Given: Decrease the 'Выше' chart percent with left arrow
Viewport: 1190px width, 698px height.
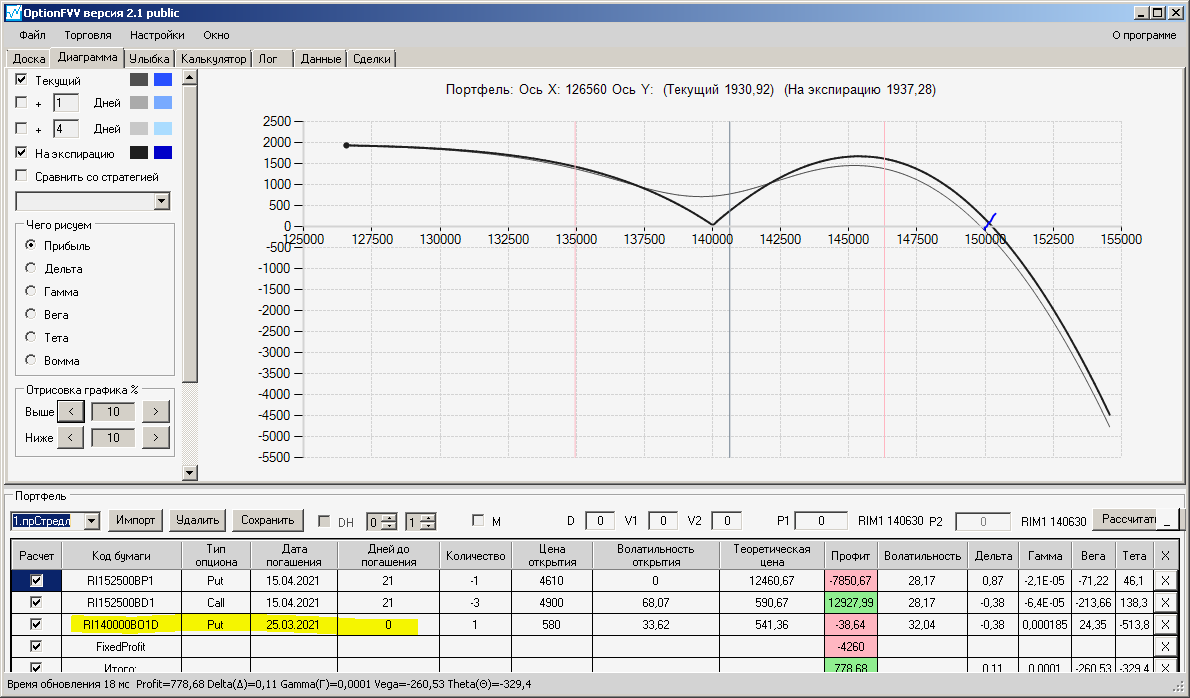Looking at the screenshot, I should pos(71,411).
